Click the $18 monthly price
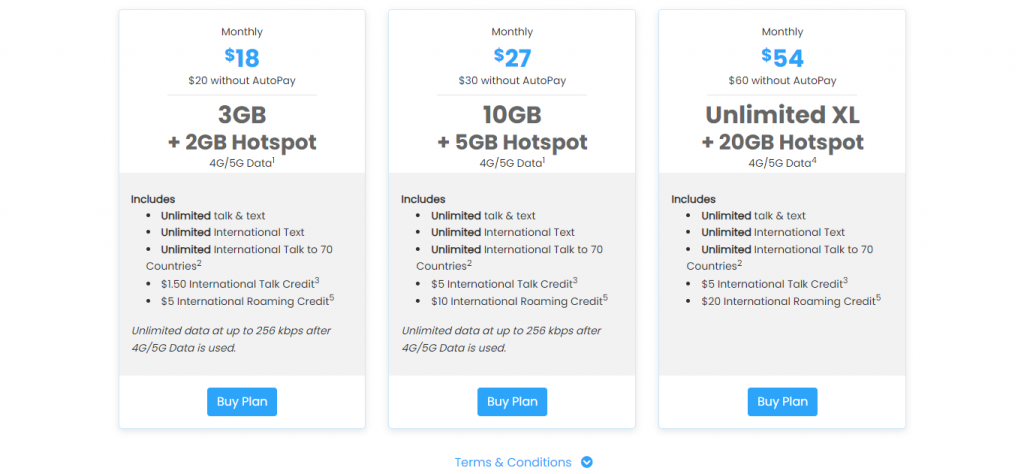 242,58
